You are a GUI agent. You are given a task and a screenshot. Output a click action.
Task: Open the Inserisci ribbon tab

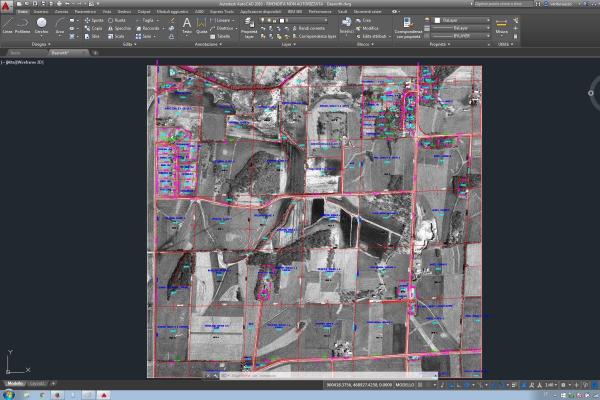point(40,11)
